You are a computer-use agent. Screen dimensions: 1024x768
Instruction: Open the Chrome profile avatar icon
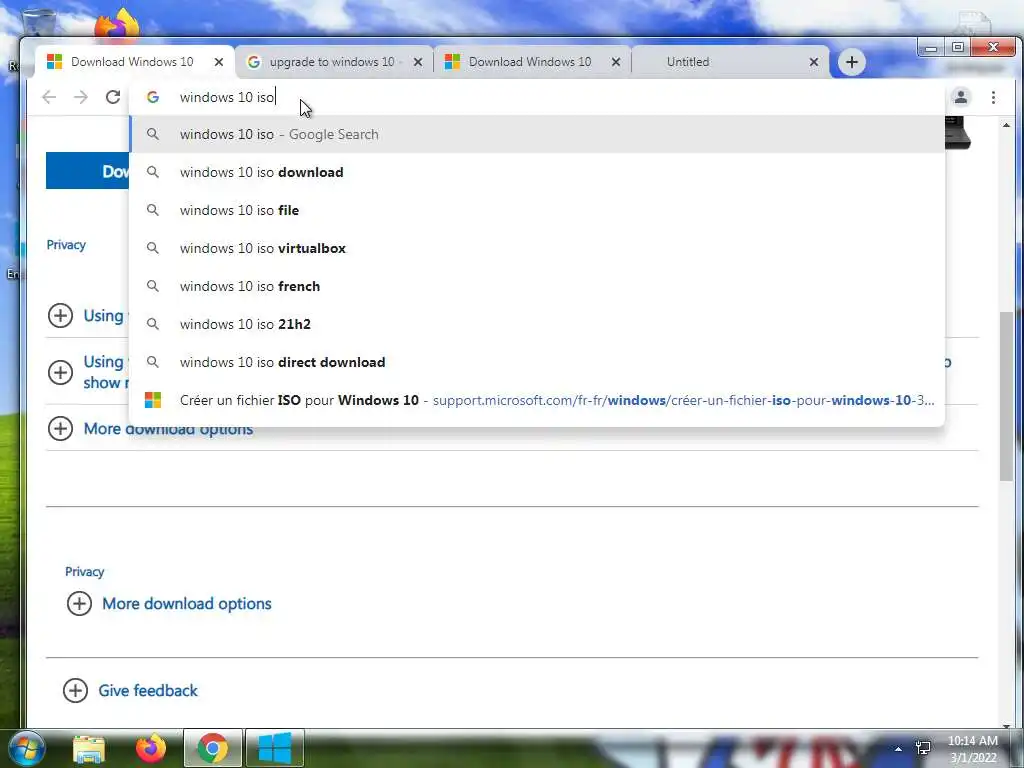point(961,97)
